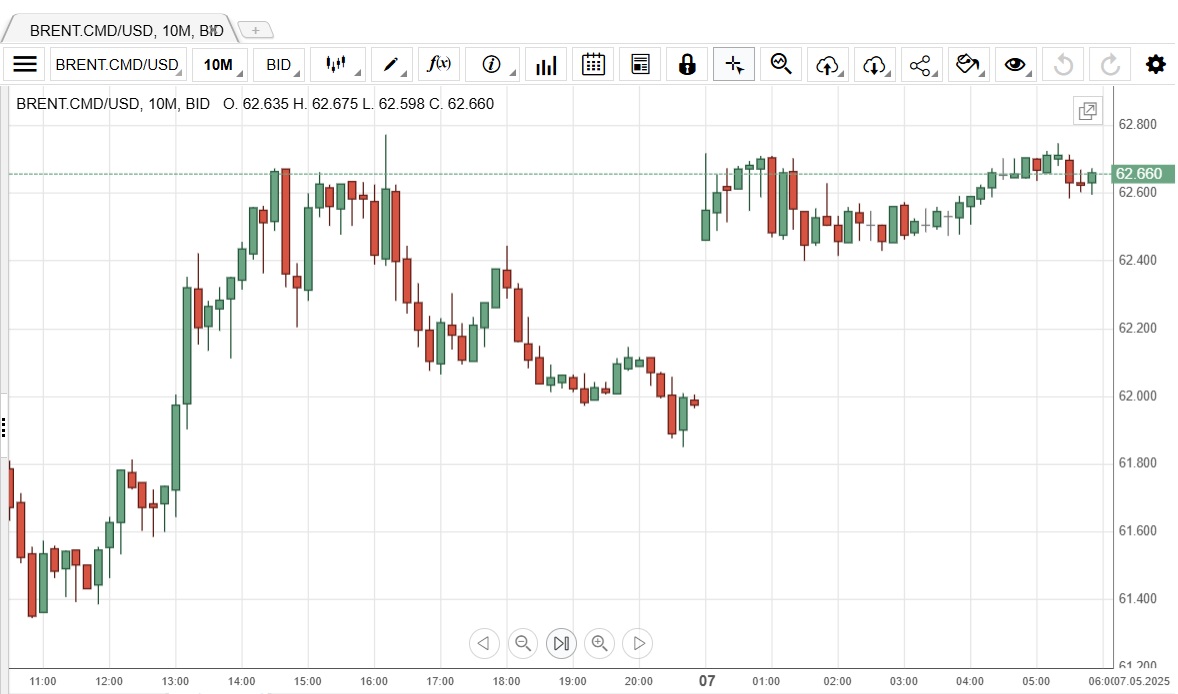Open the f(x) indicators menu
The image size is (1178, 694).
click(439, 65)
